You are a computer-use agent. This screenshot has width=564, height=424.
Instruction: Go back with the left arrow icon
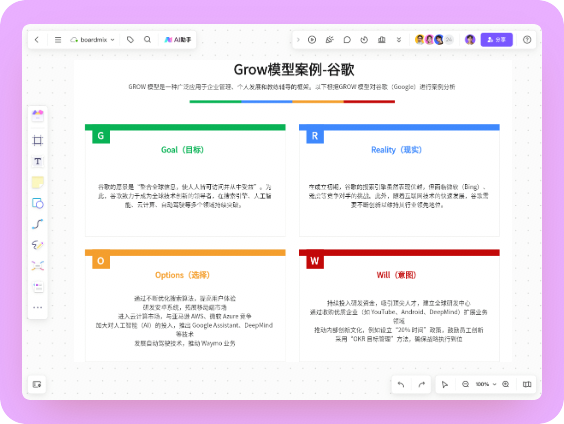click(37, 40)
